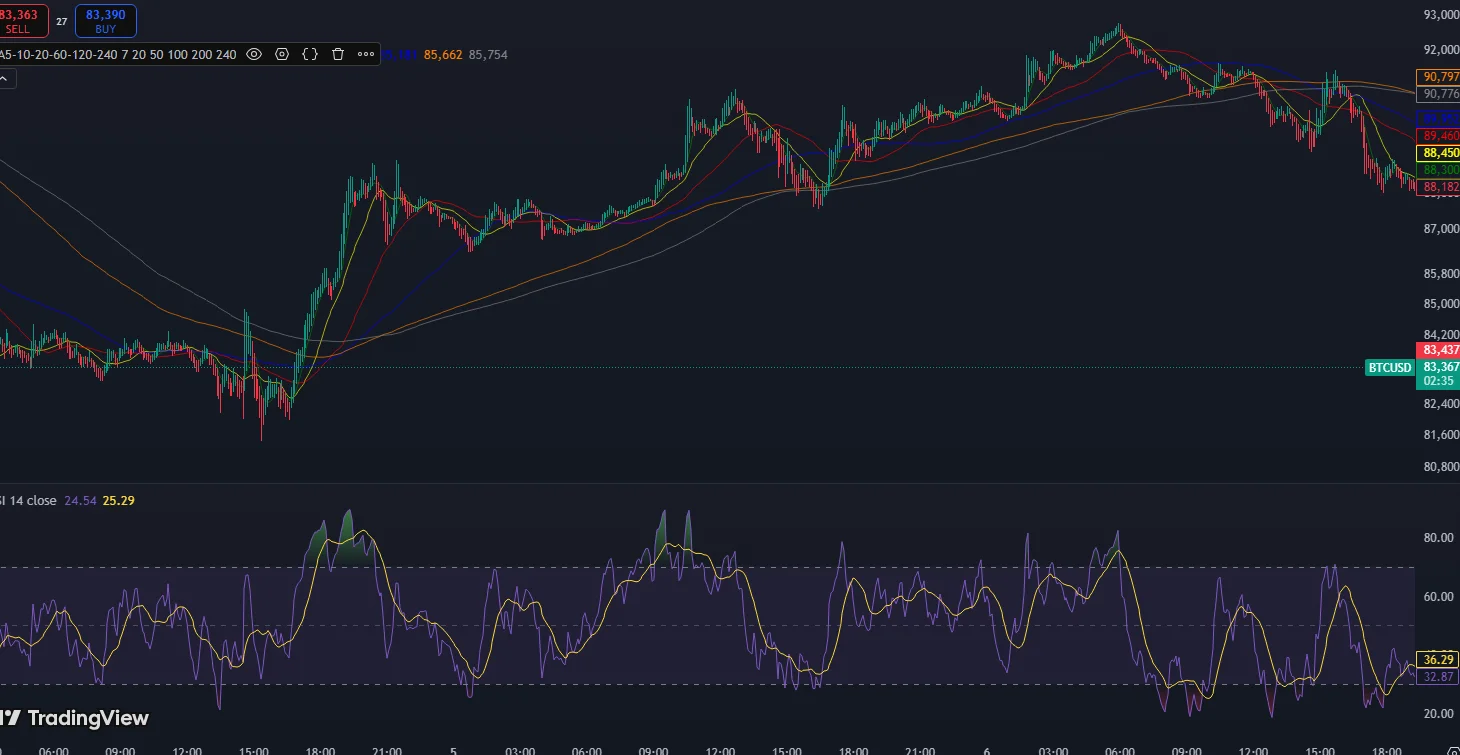Click the TradingView logo
The image size is (1460, 755).
click(75, 718)
